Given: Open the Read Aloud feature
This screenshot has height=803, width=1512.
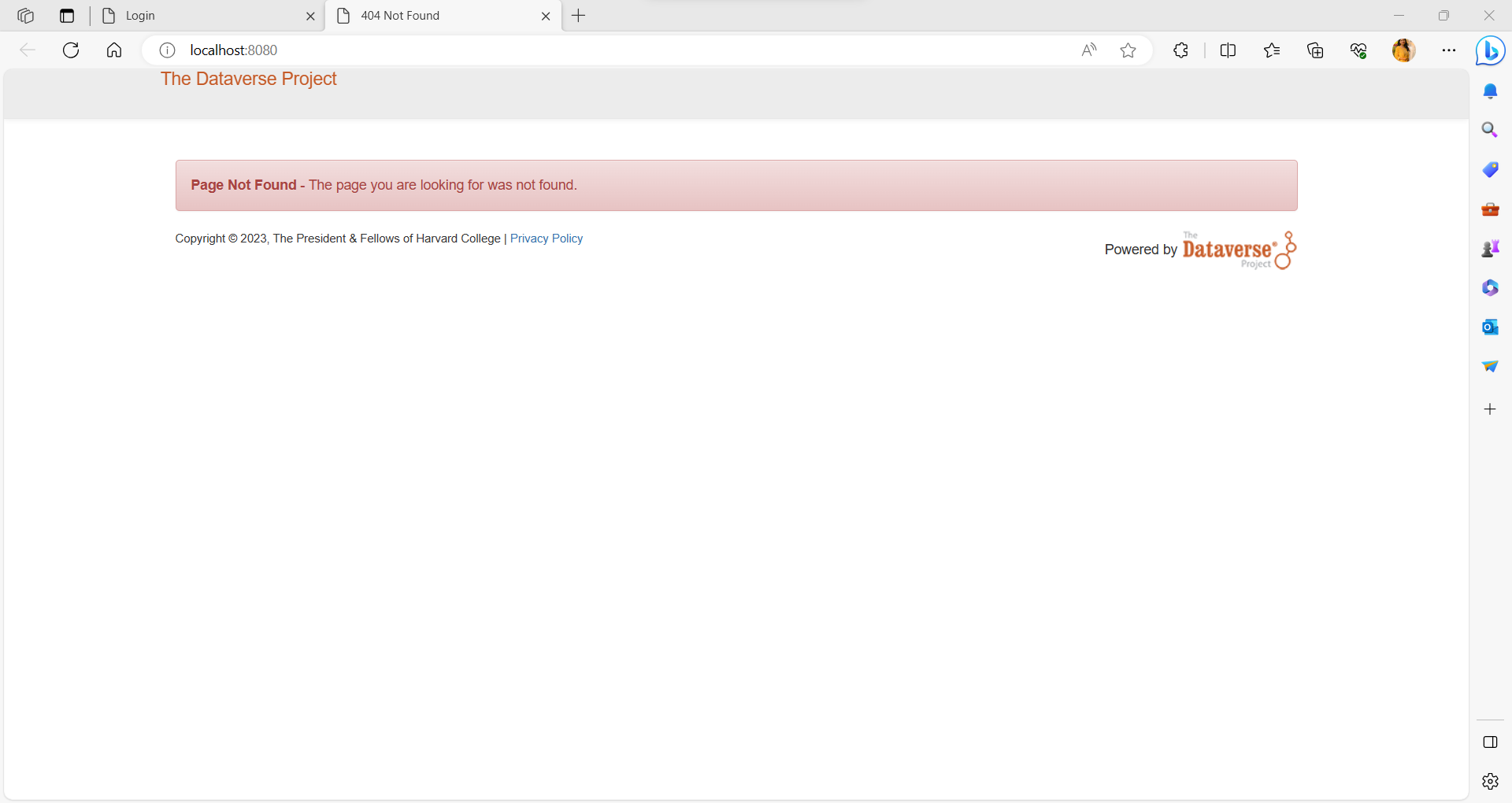Looking at the screenshot, I should pyautogui.click(x=1088, y=50).
